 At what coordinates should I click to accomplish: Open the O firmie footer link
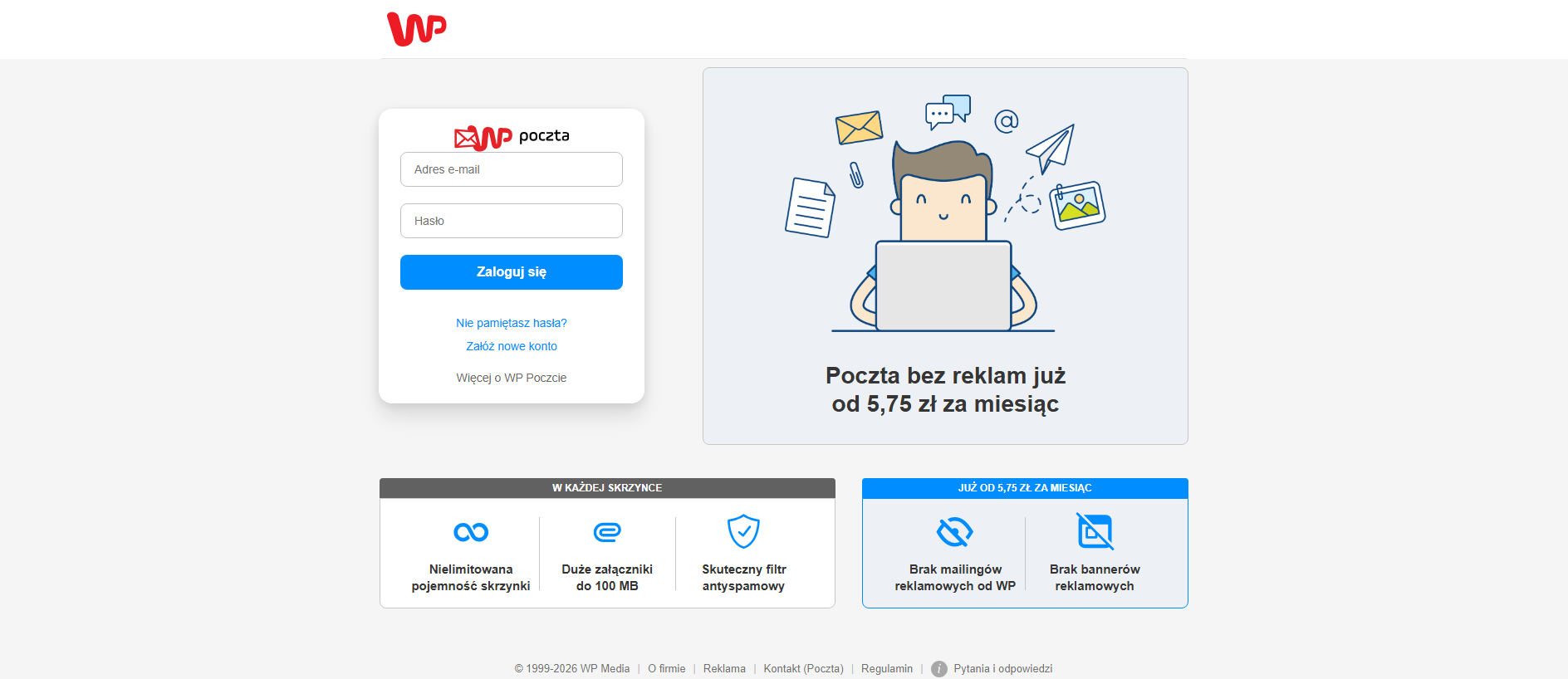pos(667,669)
